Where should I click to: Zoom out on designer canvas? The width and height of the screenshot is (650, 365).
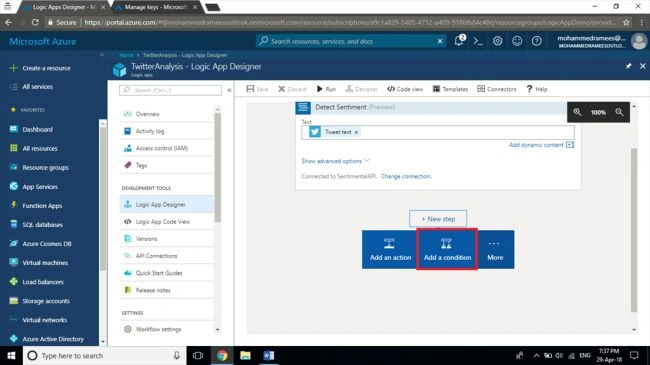[x=619, y=112]
